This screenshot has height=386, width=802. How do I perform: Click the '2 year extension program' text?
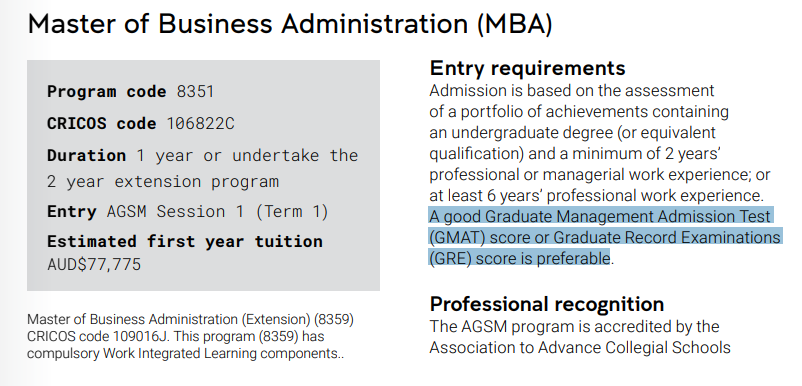pos(163,181)
